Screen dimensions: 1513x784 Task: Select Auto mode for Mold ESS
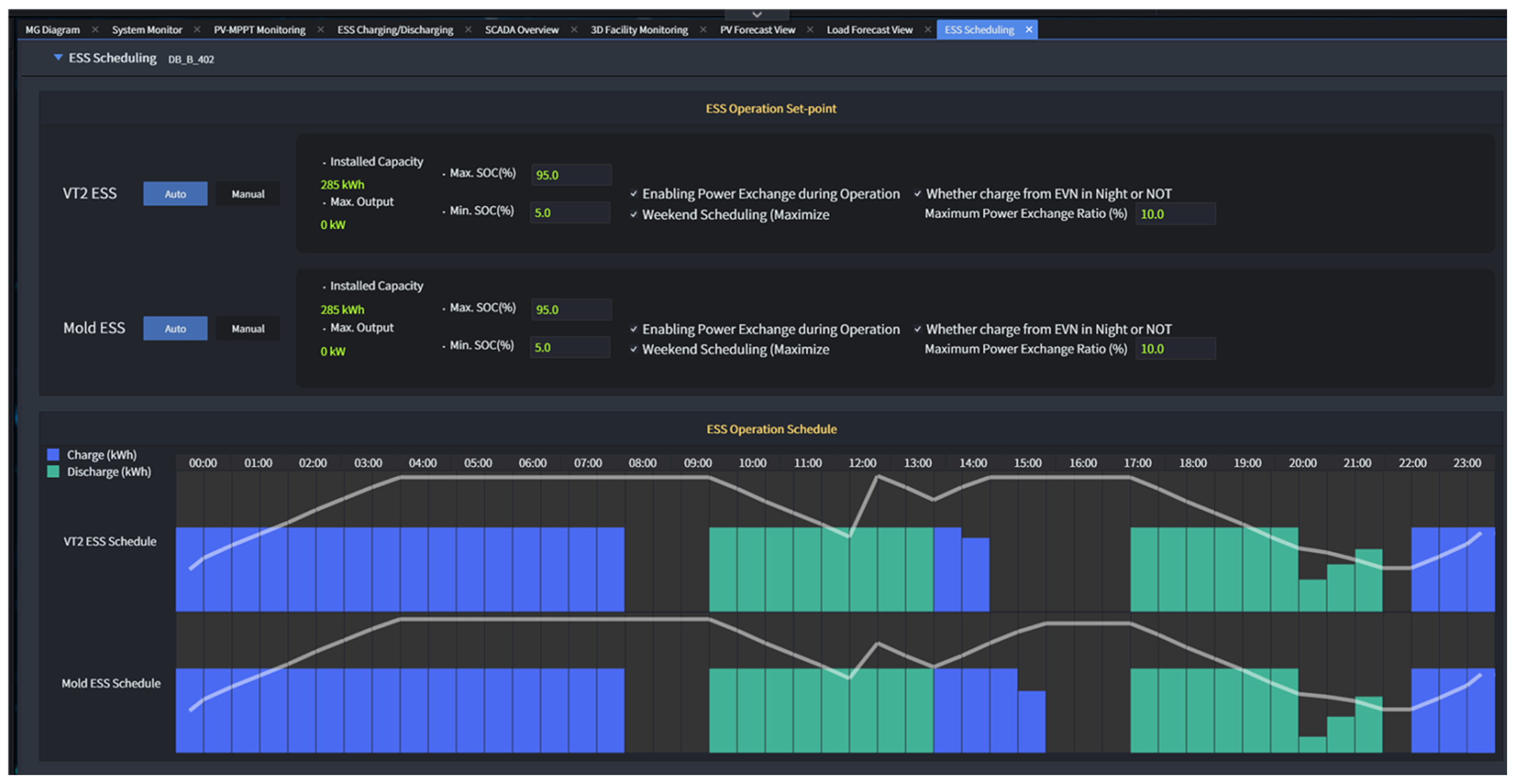175,328
